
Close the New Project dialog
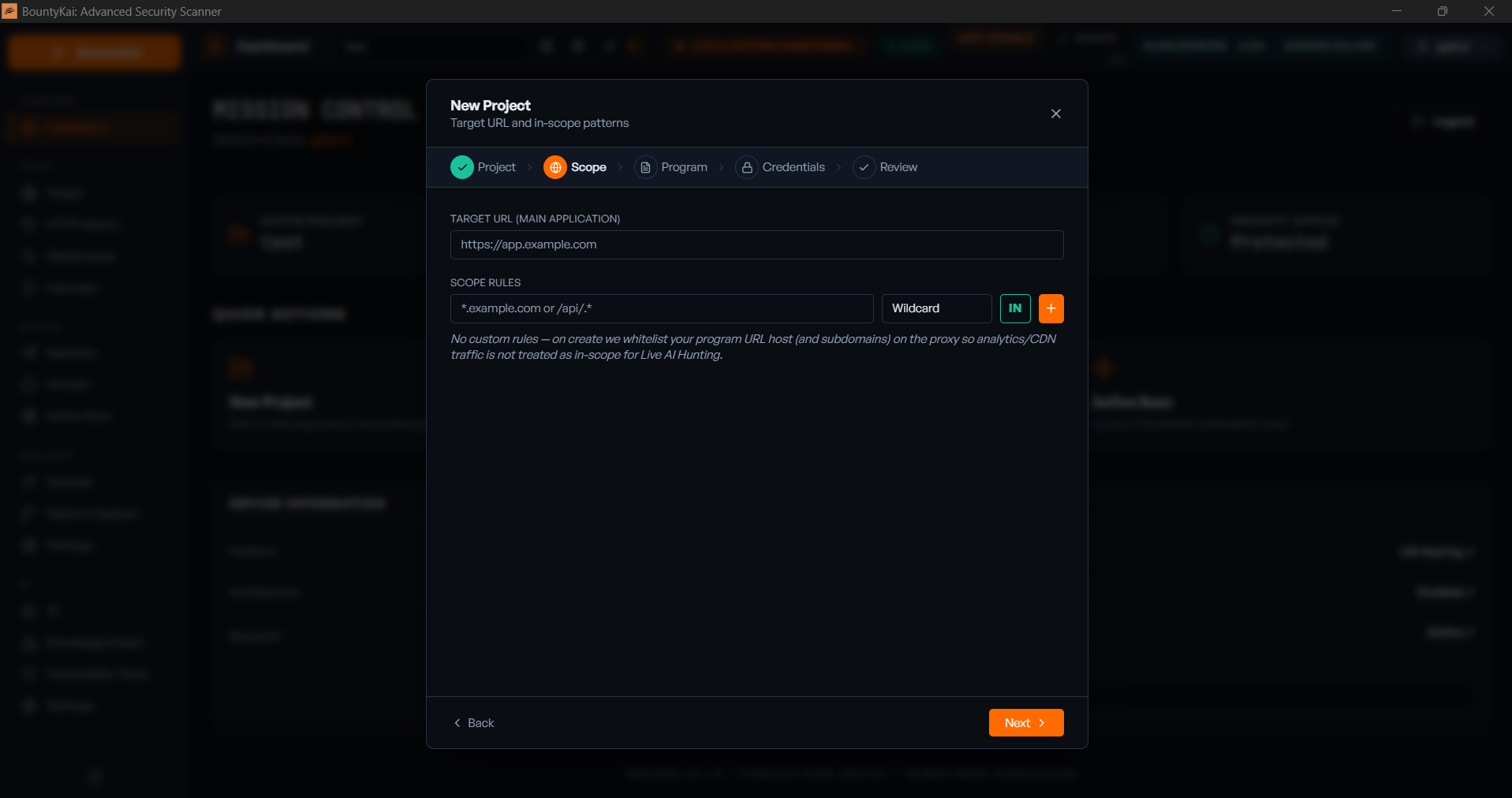point(1055,114)
